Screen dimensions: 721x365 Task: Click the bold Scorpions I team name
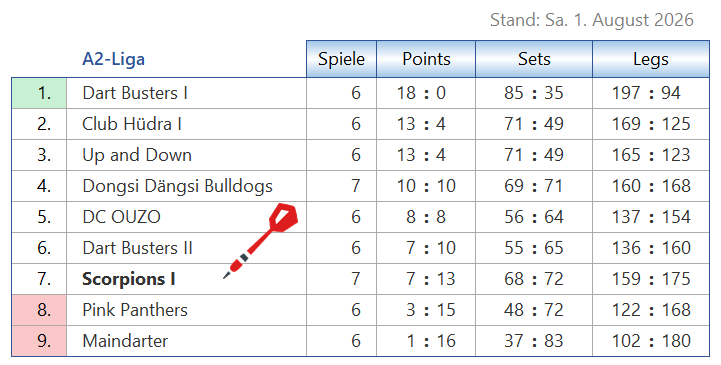129,279
